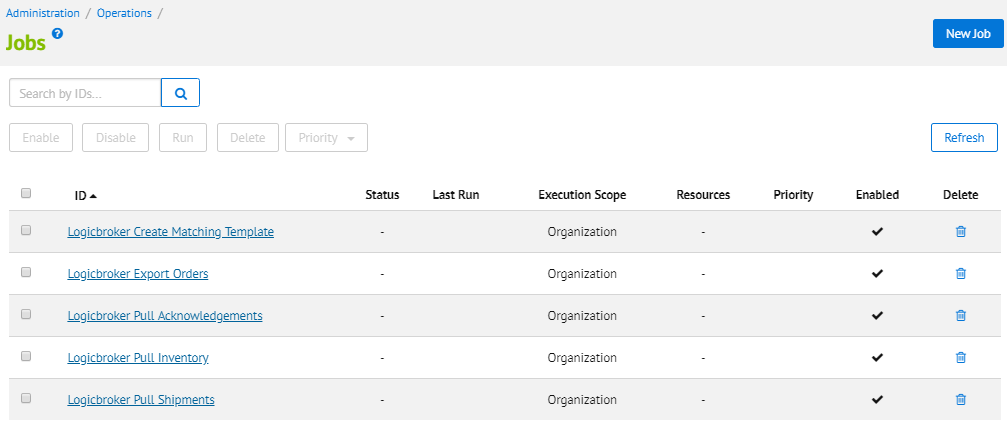Click the ID column sort arrow

[x=93, y=196]
